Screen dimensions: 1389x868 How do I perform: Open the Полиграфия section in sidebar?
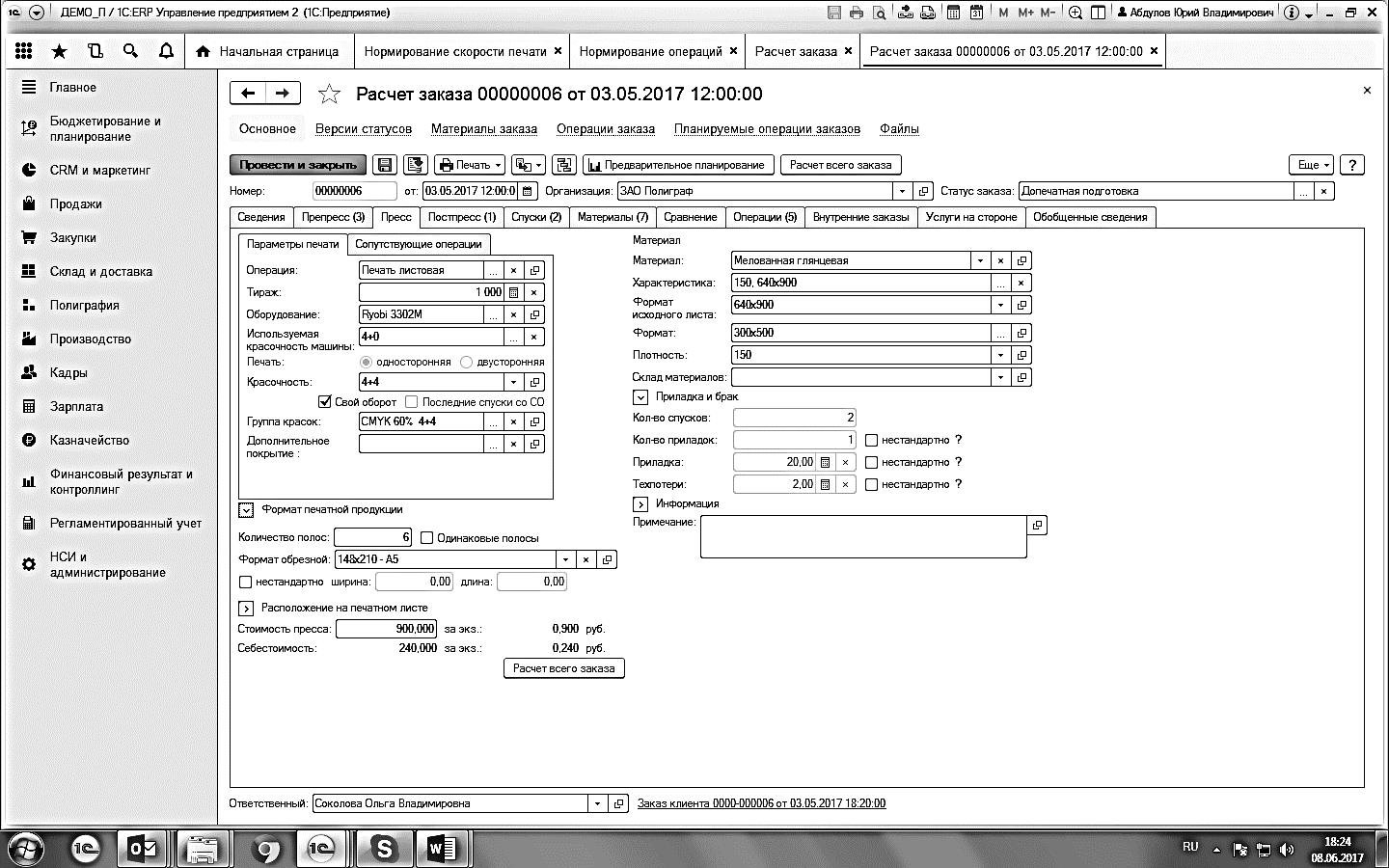(x=85, y=305)
